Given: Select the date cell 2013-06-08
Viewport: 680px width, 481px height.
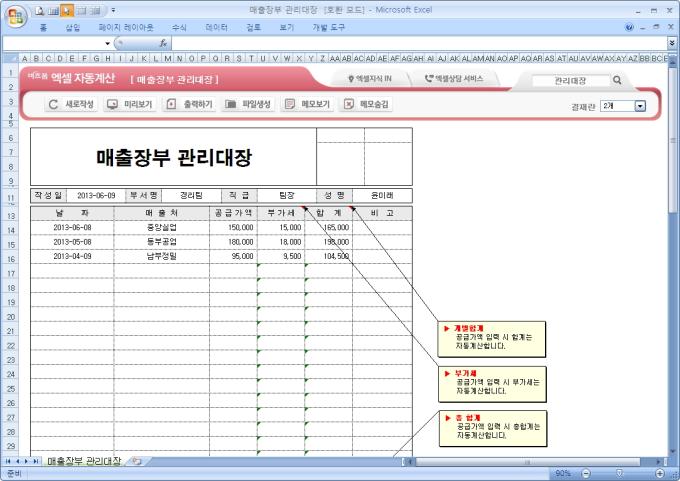Looking at the screenshot, I should point(72,228).
